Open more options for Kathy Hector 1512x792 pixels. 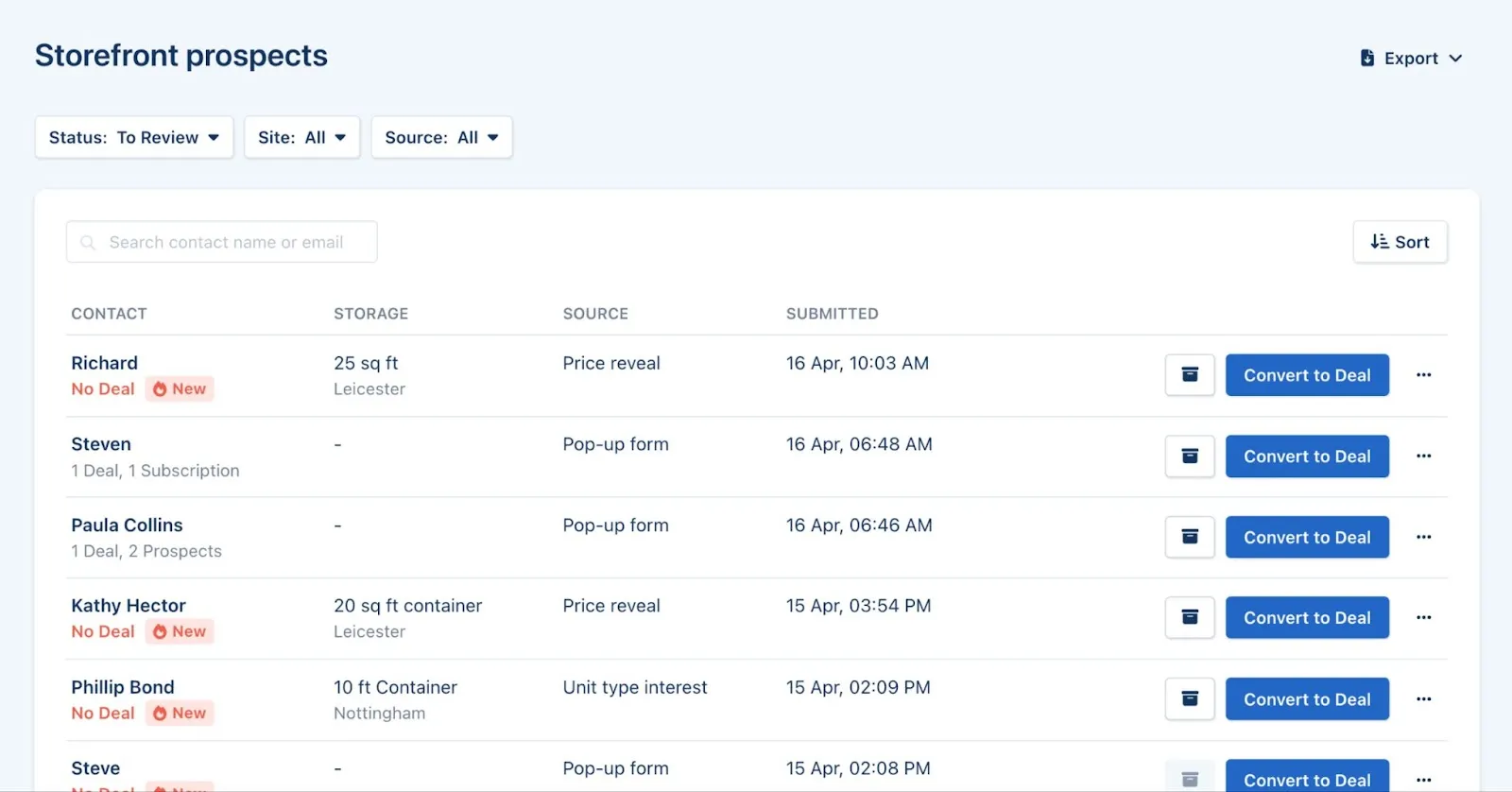click(1423, 618)
